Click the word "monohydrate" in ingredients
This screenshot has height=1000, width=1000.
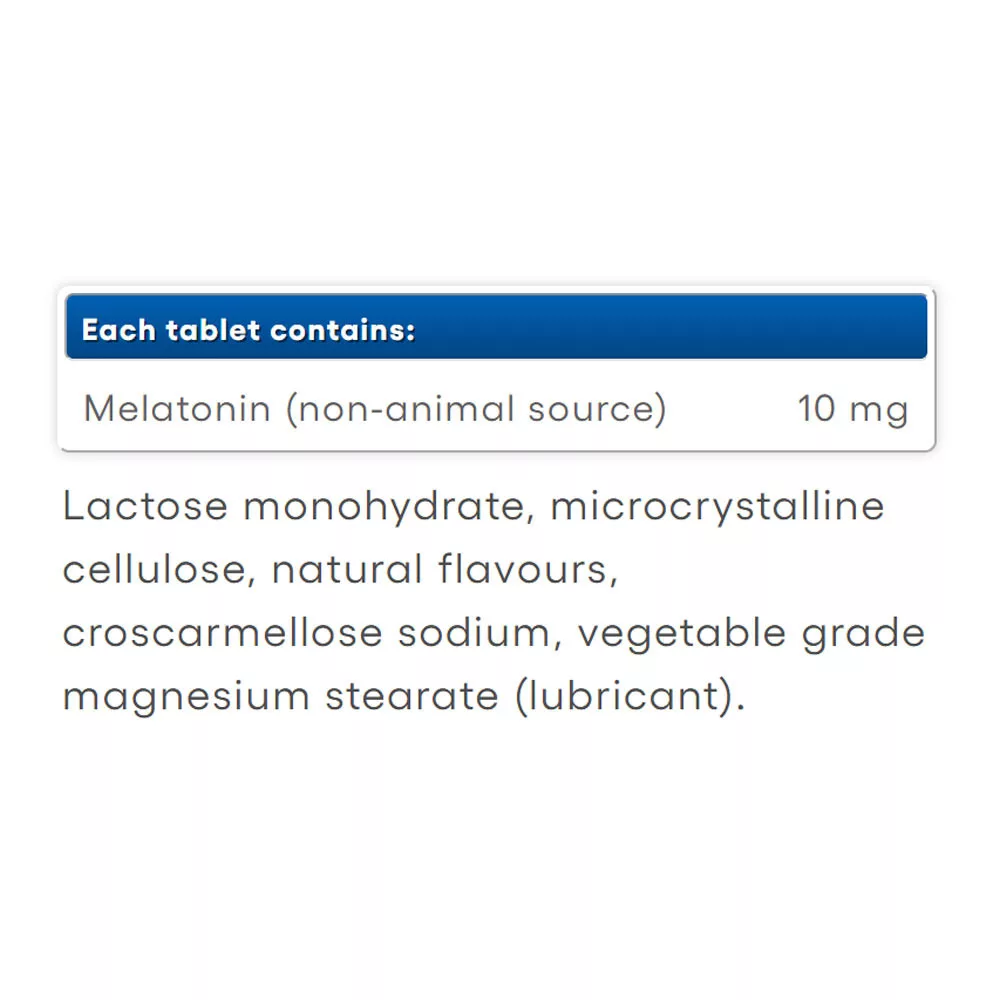pos(385,508)
